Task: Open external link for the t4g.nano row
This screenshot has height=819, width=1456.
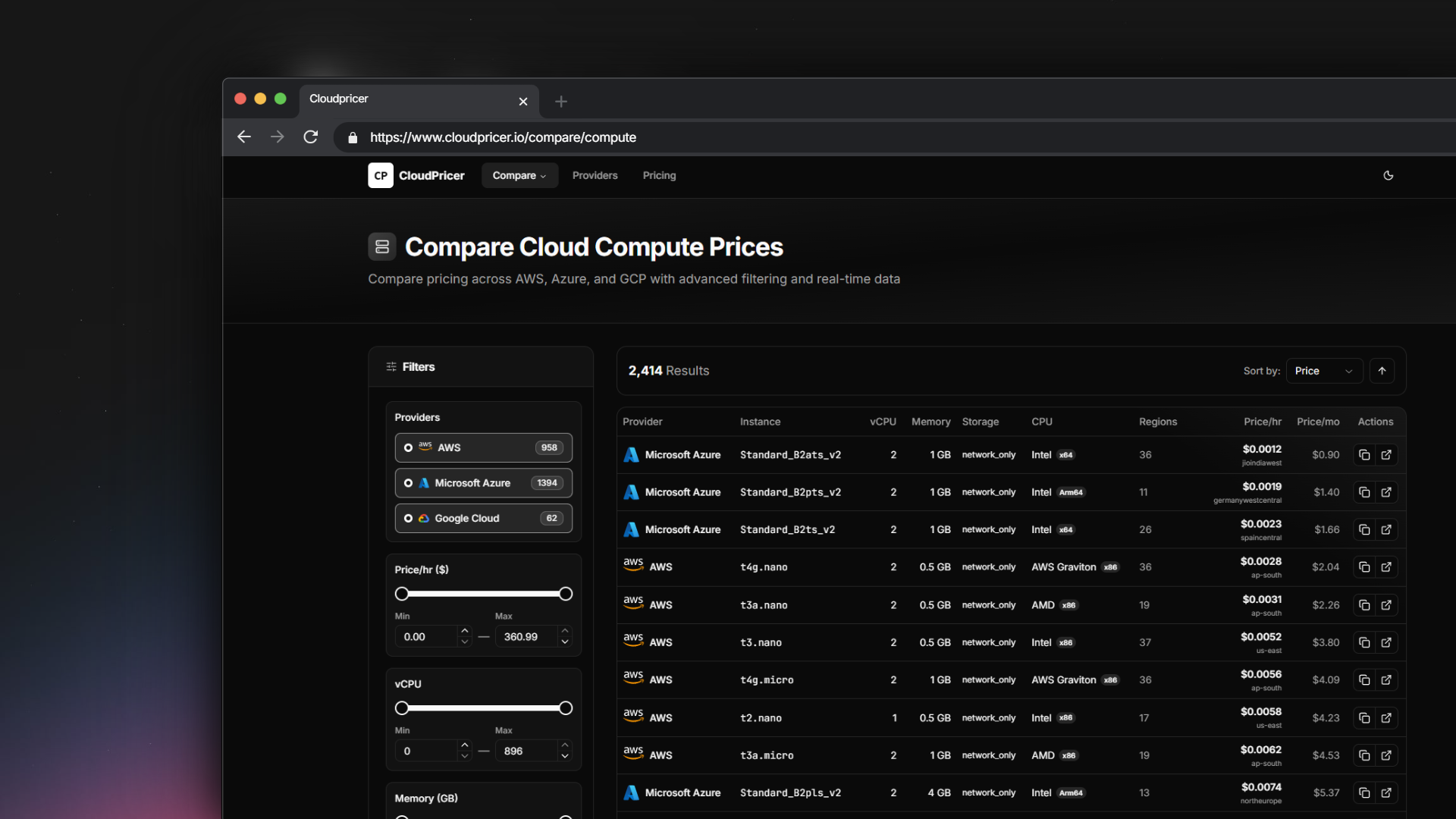Action: tap(1387, 566)
